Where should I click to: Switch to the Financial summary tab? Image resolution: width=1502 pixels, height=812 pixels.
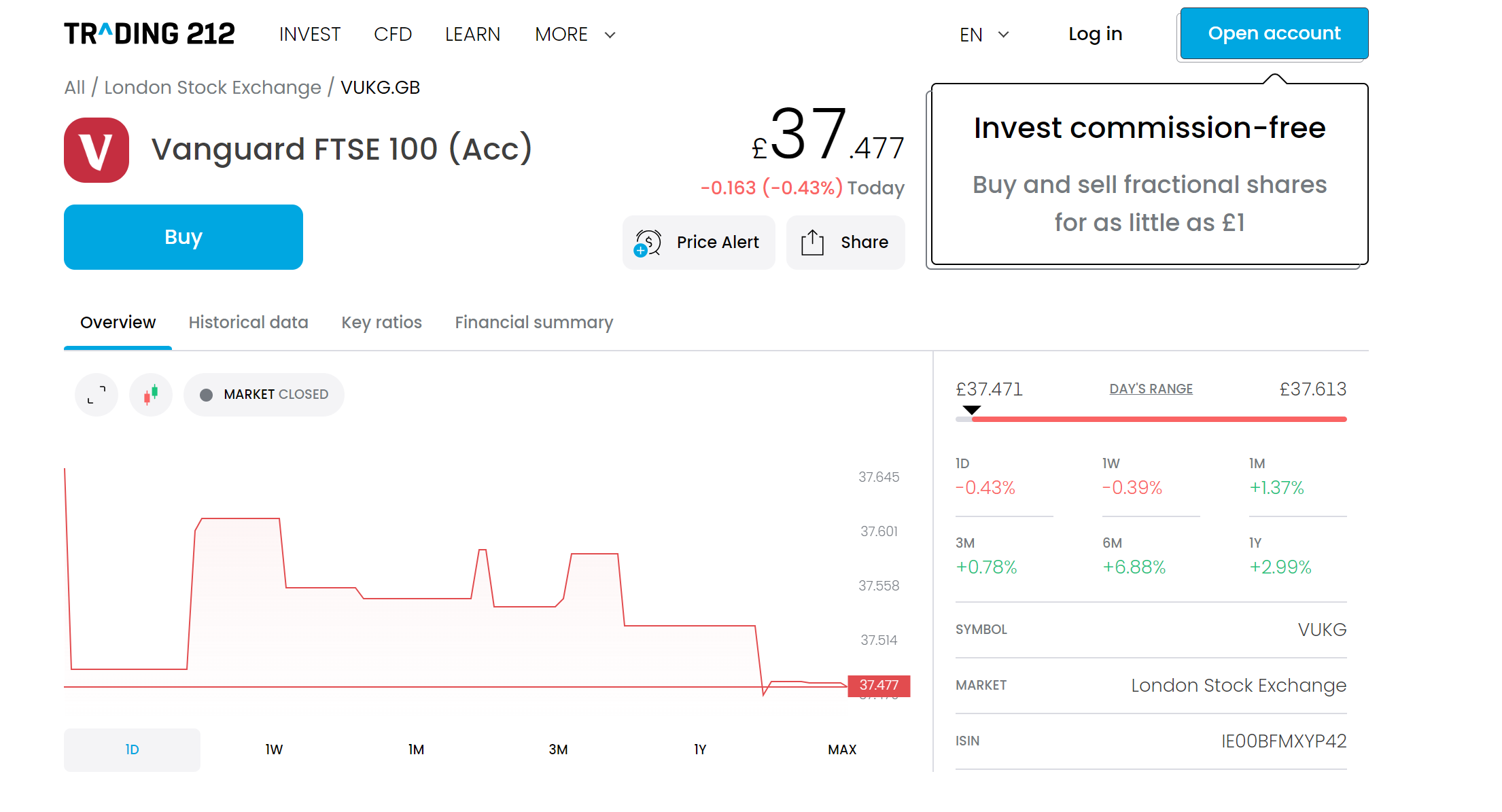(x=534, y=323)
